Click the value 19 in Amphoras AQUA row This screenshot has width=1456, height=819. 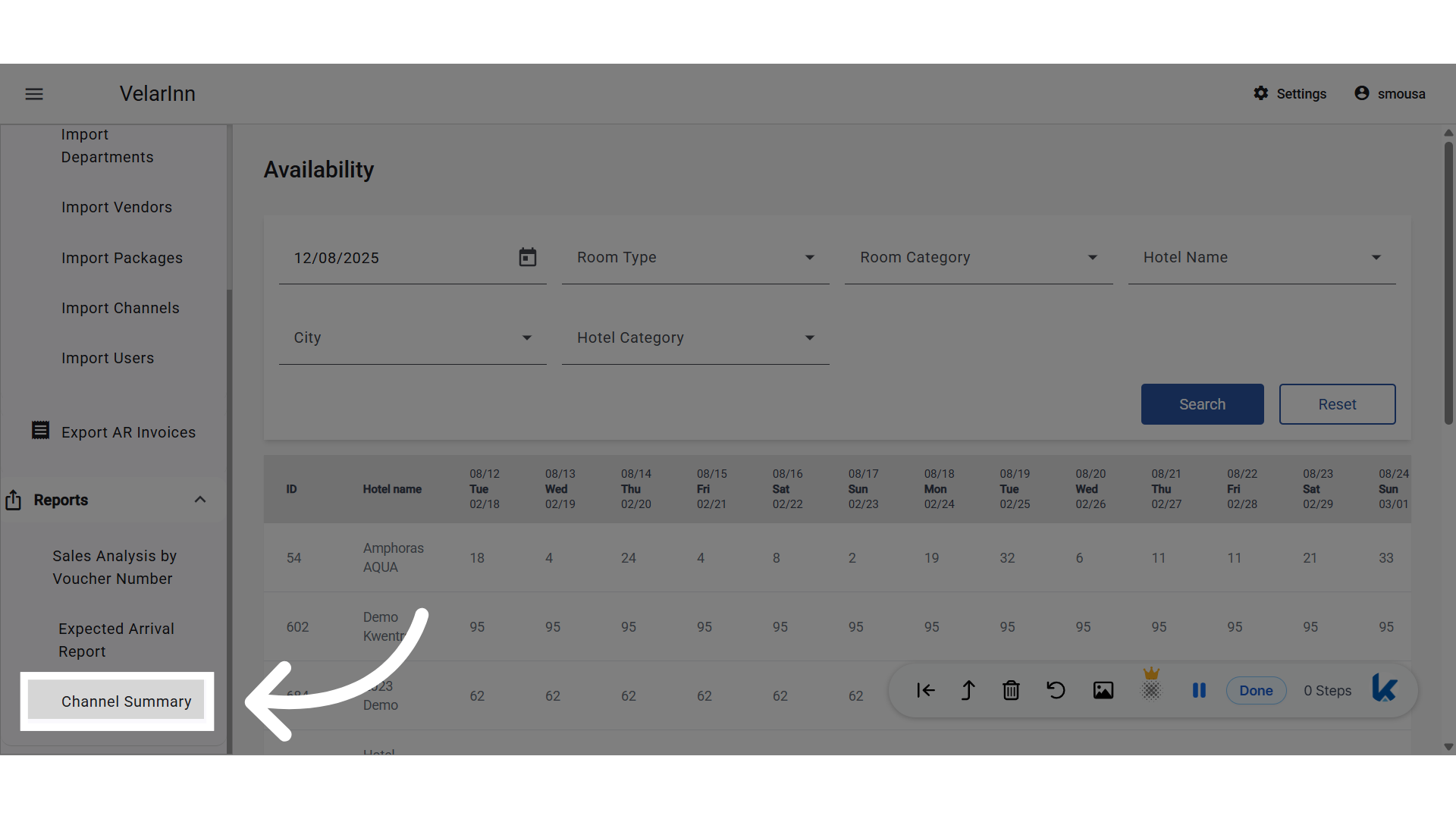point(931,558)
